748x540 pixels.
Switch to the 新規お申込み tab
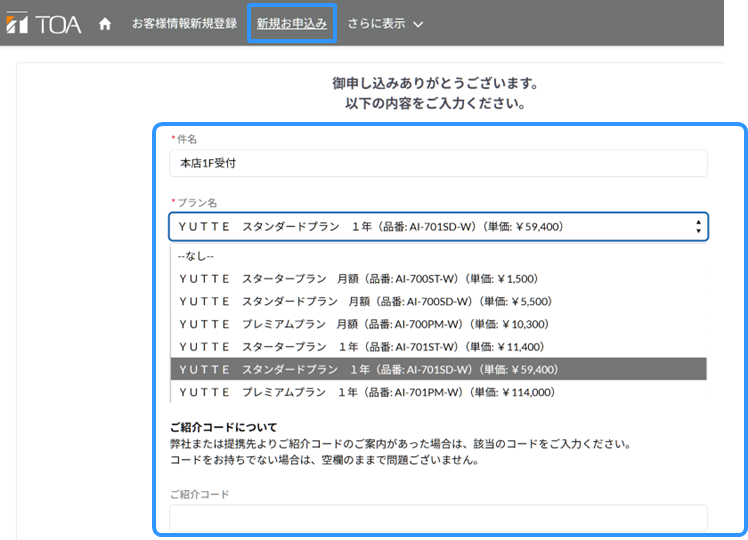point(291,24)
